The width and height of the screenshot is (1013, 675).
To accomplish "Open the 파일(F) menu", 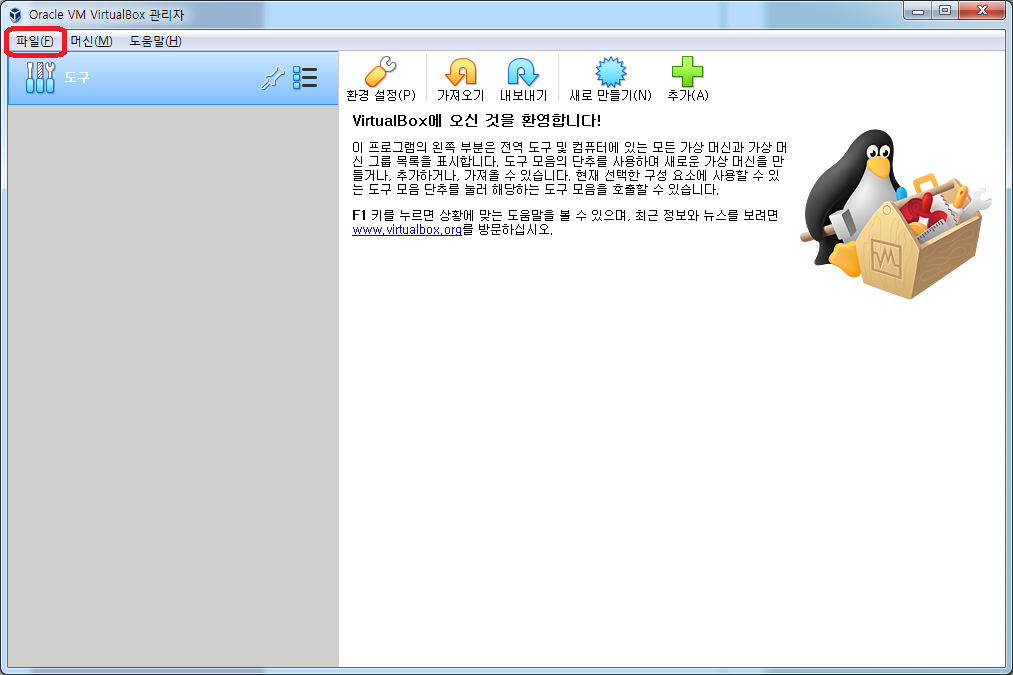I will pyautogui.click(x=35, y=41).
